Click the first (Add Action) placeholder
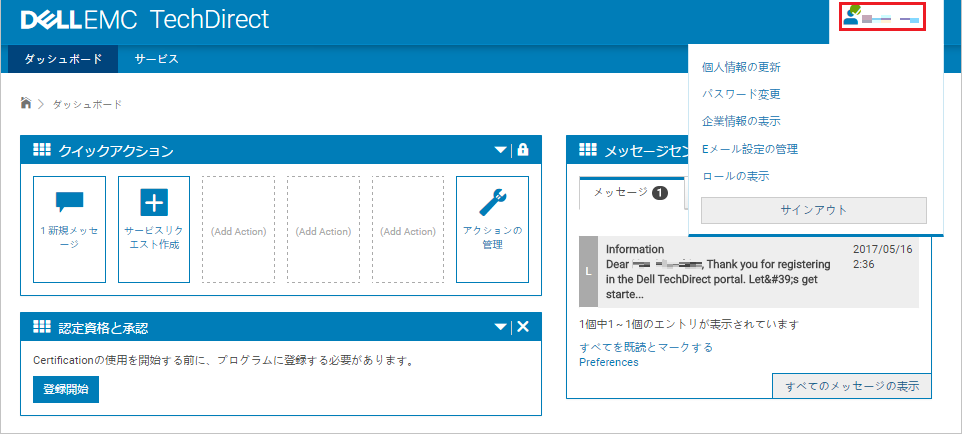Image resolution: width=962 pixels, height=434 pixels. [x=238, y=230]
